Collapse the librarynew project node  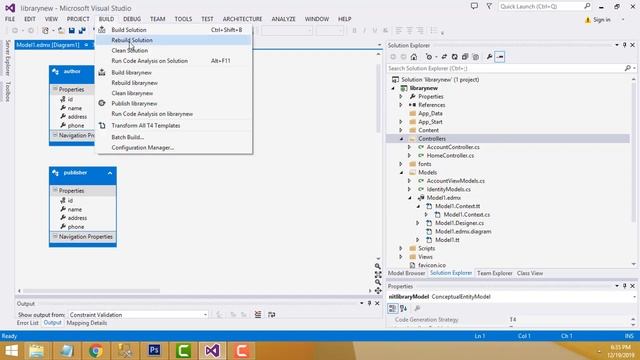point(393,88)
